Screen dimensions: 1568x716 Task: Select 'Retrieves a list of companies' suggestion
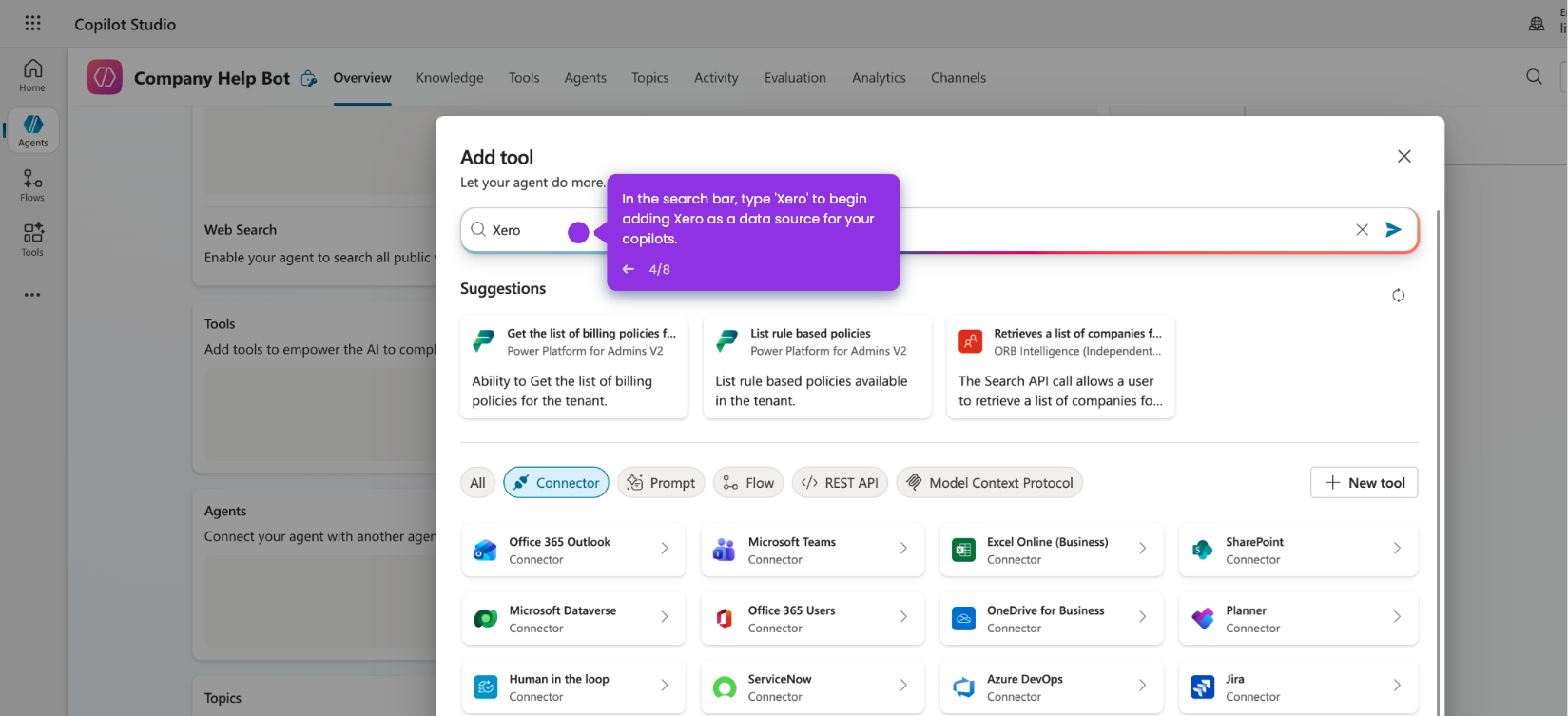pos(1061,367)
